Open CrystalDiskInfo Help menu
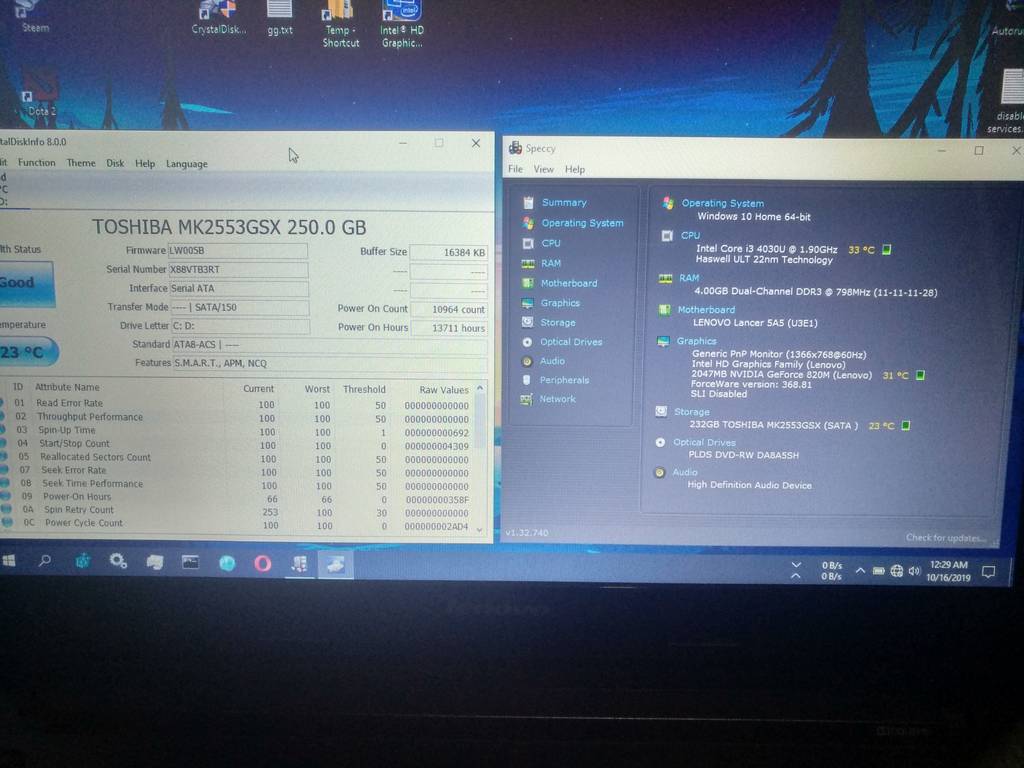Viewport: 1024px width, 768px height. [145, 163]
